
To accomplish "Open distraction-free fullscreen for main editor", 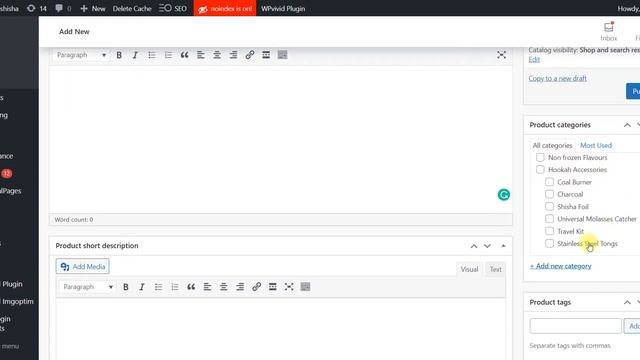I will [502, 55].
